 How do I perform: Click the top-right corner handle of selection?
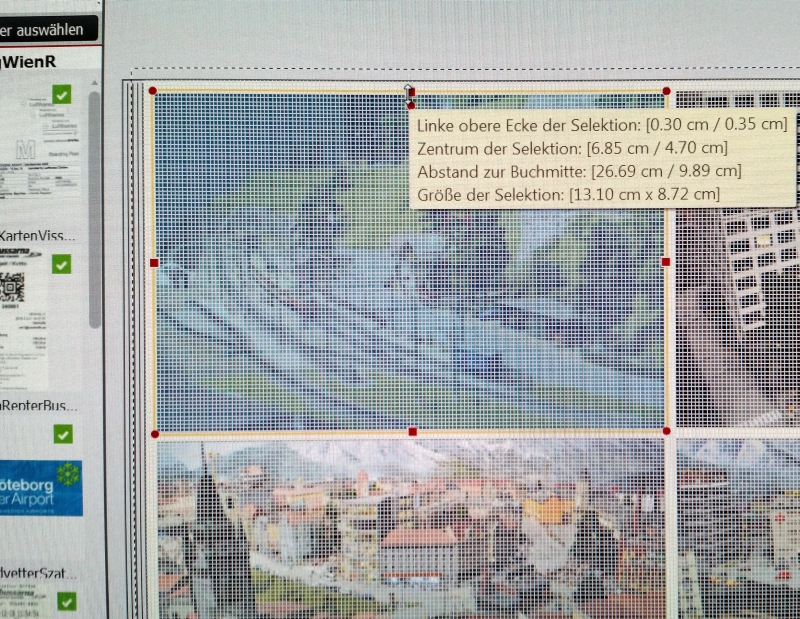pos(666,91)
